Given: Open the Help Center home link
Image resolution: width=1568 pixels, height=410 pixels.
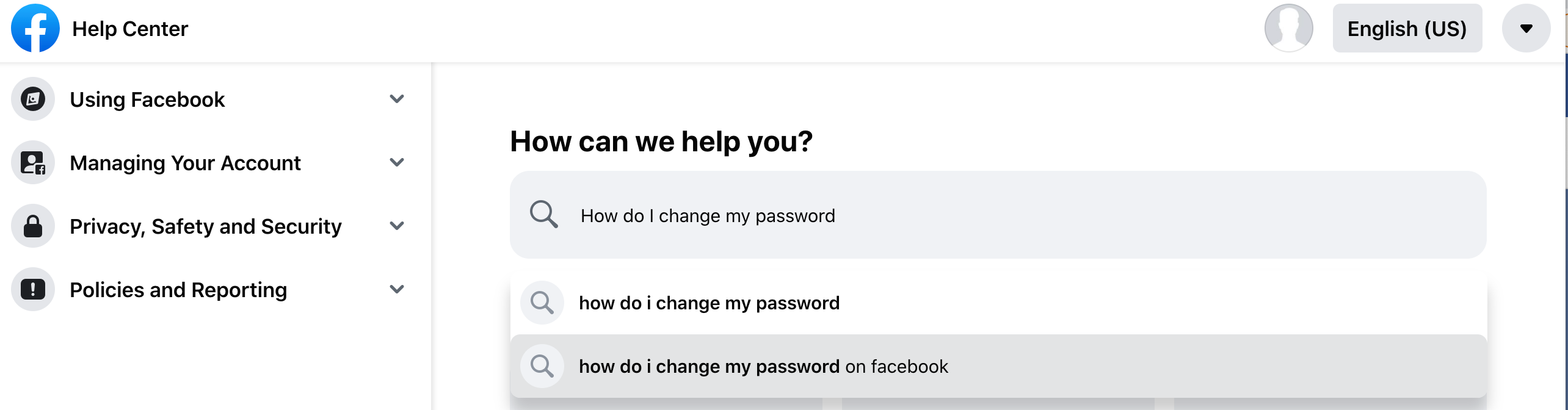Looking at the screenshot, I should (x=130, y=27).
